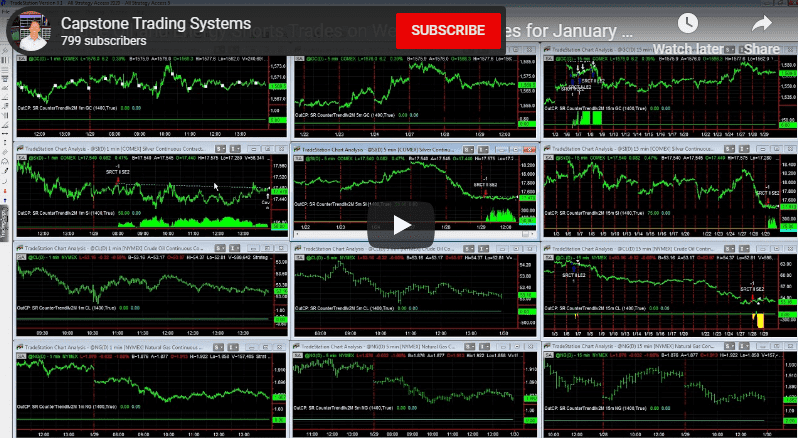The width and height of the screenshot is (798, 438).
Task: Click the red SUBSCRIBE button
Action: [448, 31]
